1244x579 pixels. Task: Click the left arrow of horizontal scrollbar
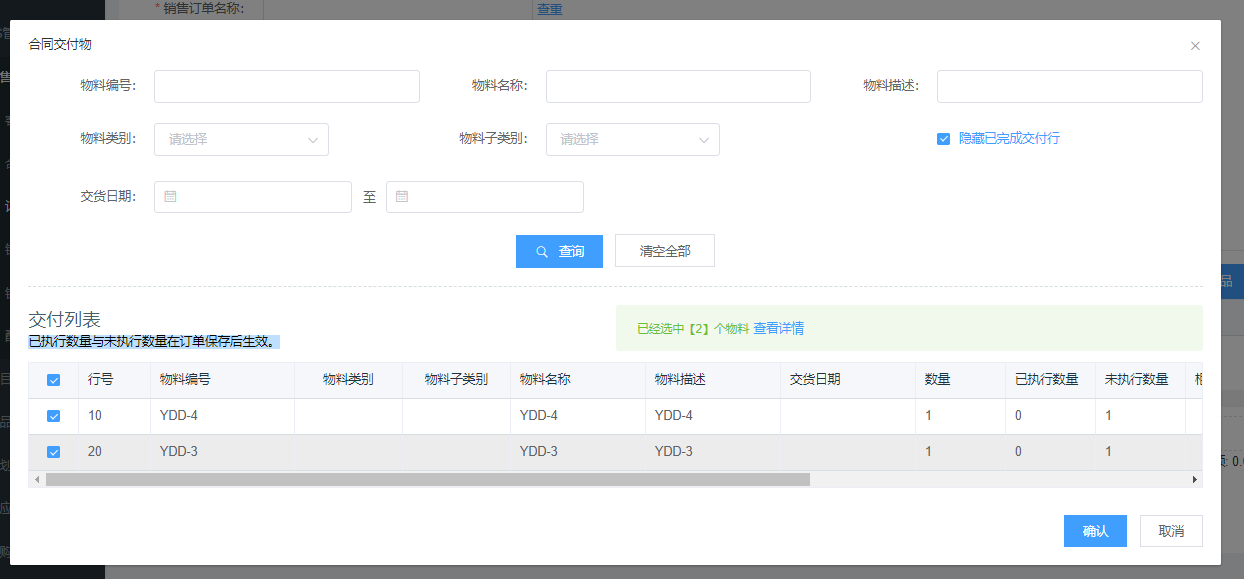point(37,480)
